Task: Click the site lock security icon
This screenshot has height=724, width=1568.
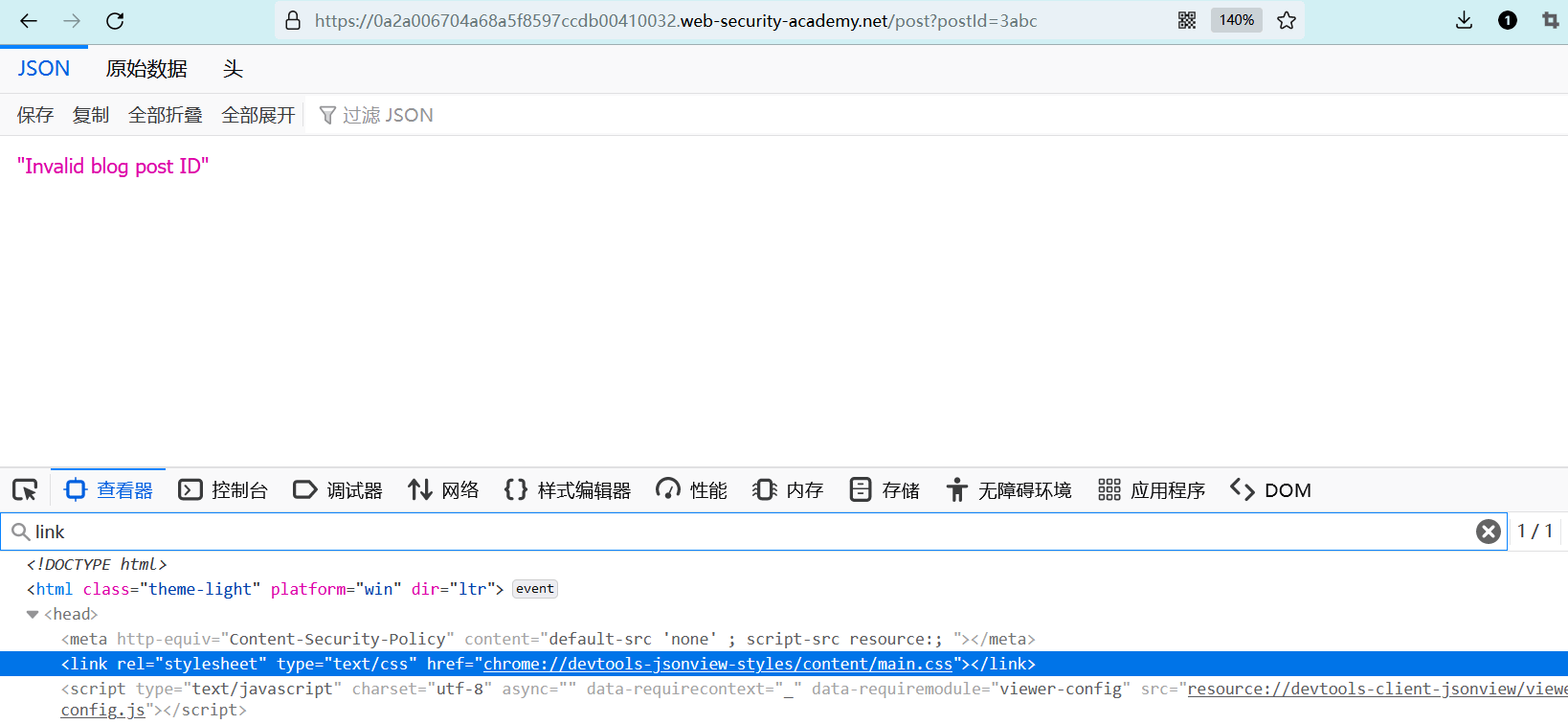Action: pos(294,20)
